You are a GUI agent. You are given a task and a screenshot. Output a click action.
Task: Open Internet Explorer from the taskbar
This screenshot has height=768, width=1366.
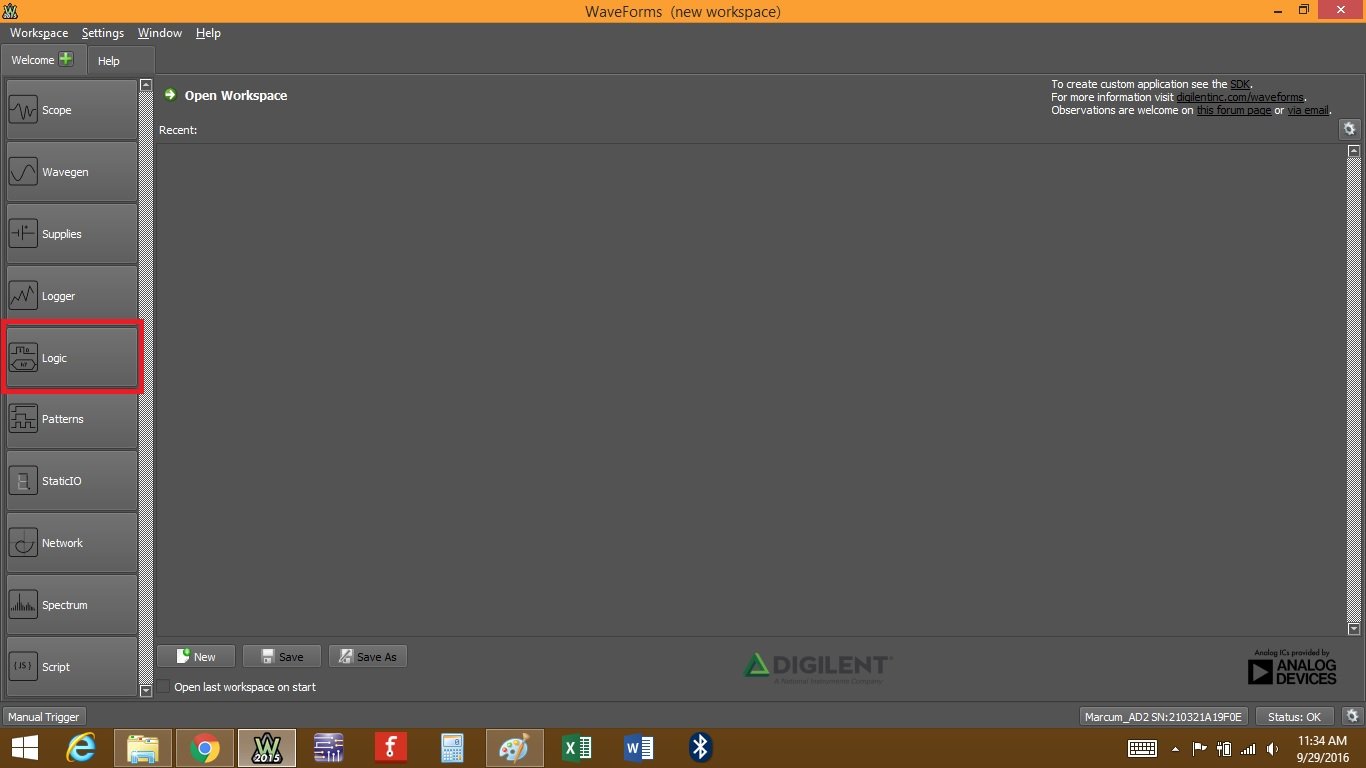click(81, 748)
